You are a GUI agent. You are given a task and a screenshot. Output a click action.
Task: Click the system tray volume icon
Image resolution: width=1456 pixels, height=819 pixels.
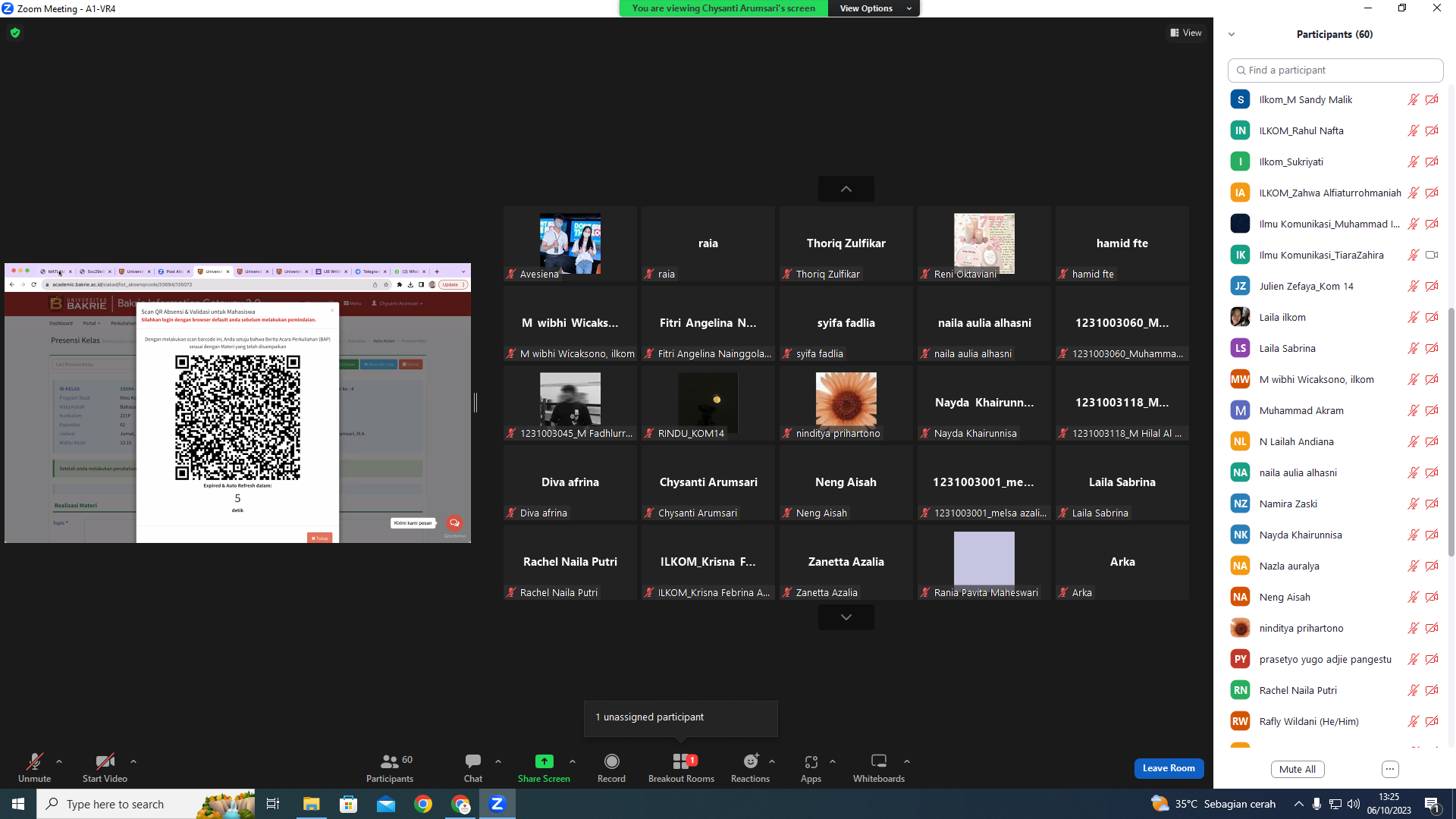[1353, 804]
